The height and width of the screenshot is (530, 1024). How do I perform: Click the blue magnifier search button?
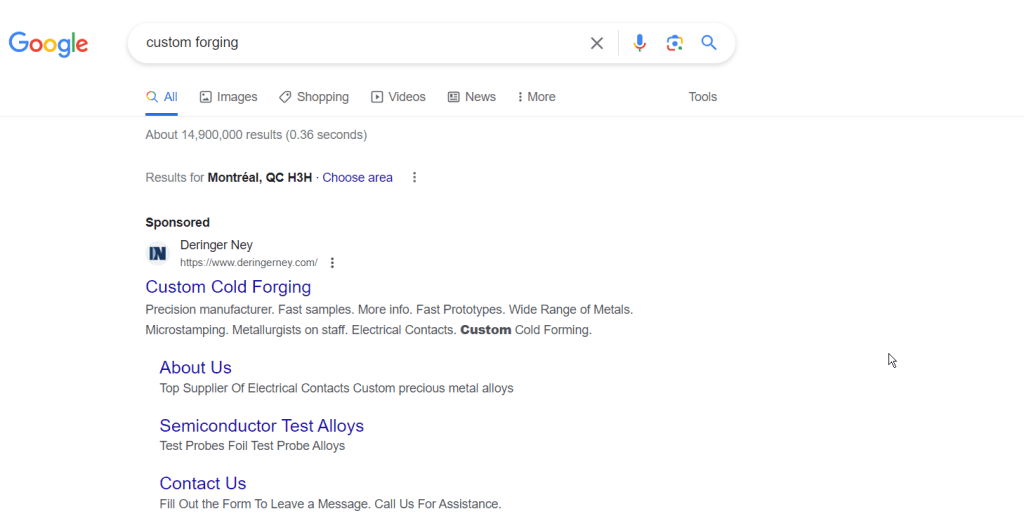click(709, 43)
